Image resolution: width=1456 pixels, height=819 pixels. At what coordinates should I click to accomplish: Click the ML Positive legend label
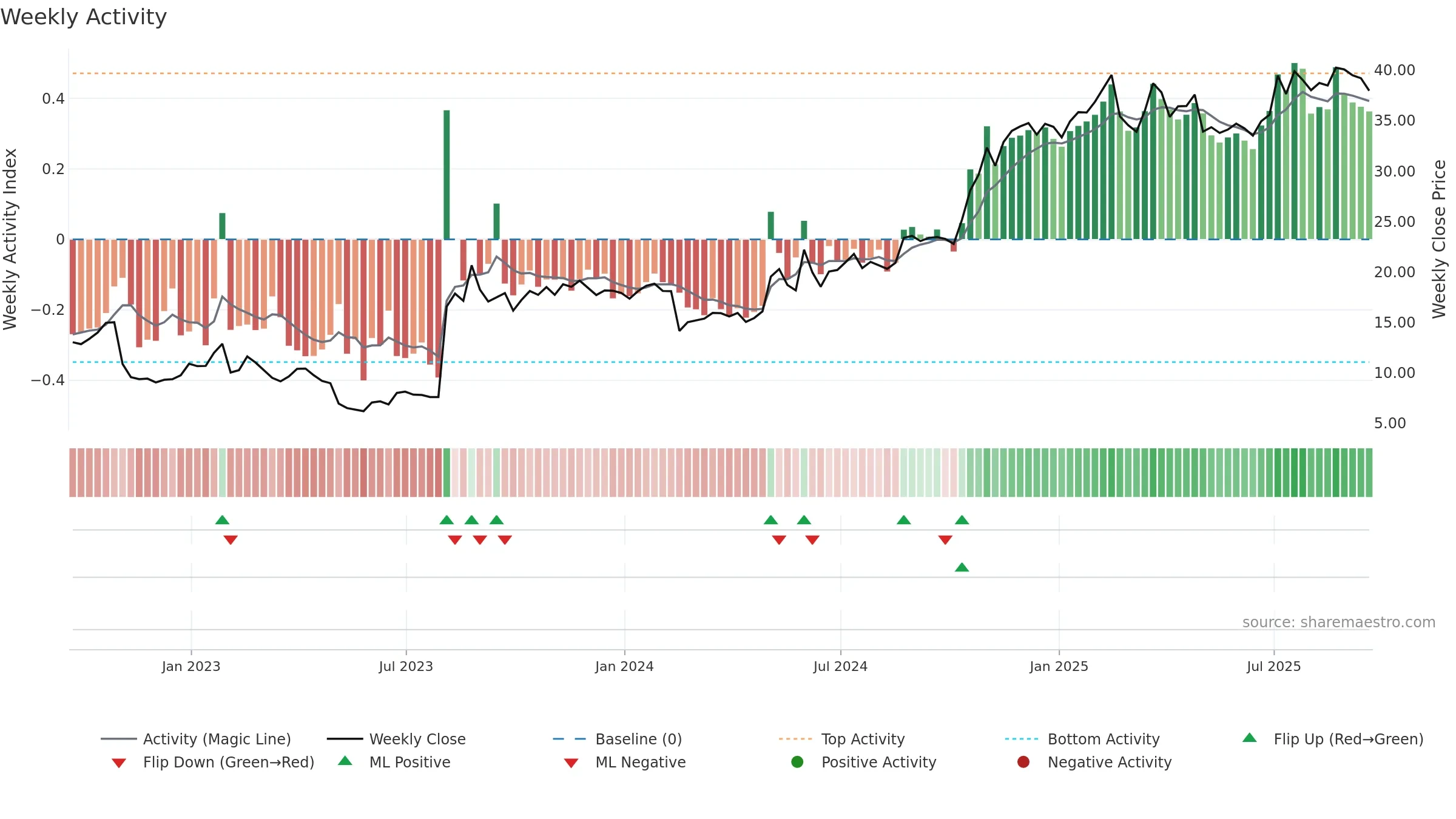[410, 762]
